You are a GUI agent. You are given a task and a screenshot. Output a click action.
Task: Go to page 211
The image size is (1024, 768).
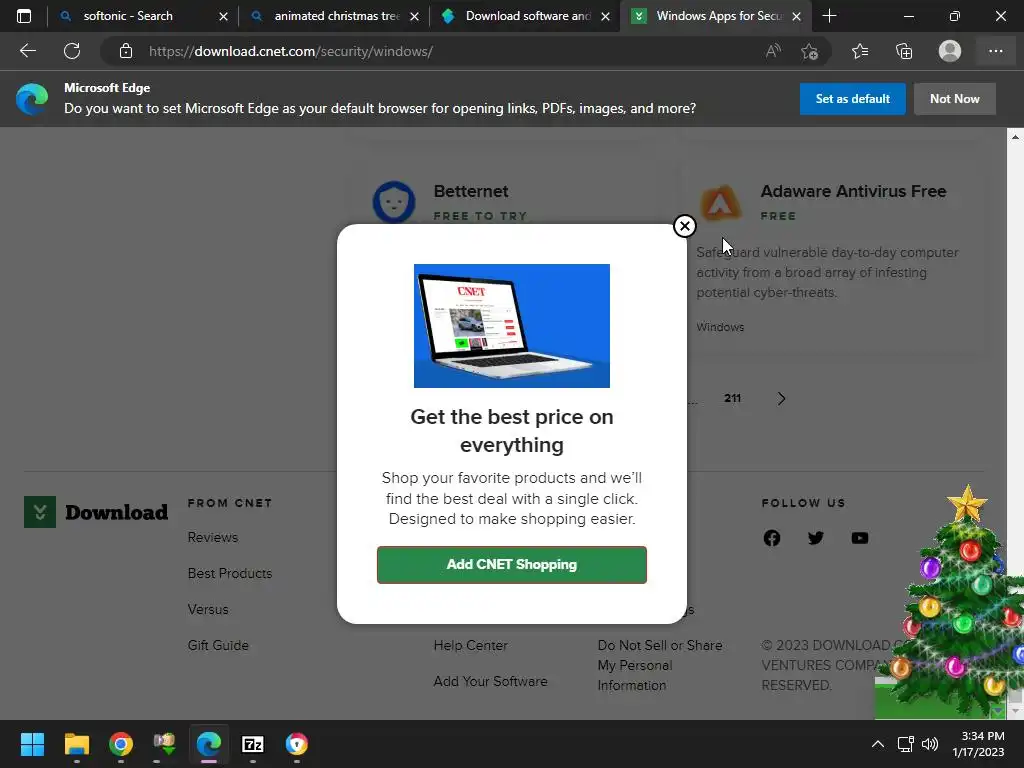pyautogui.click(x=732, y=398)
